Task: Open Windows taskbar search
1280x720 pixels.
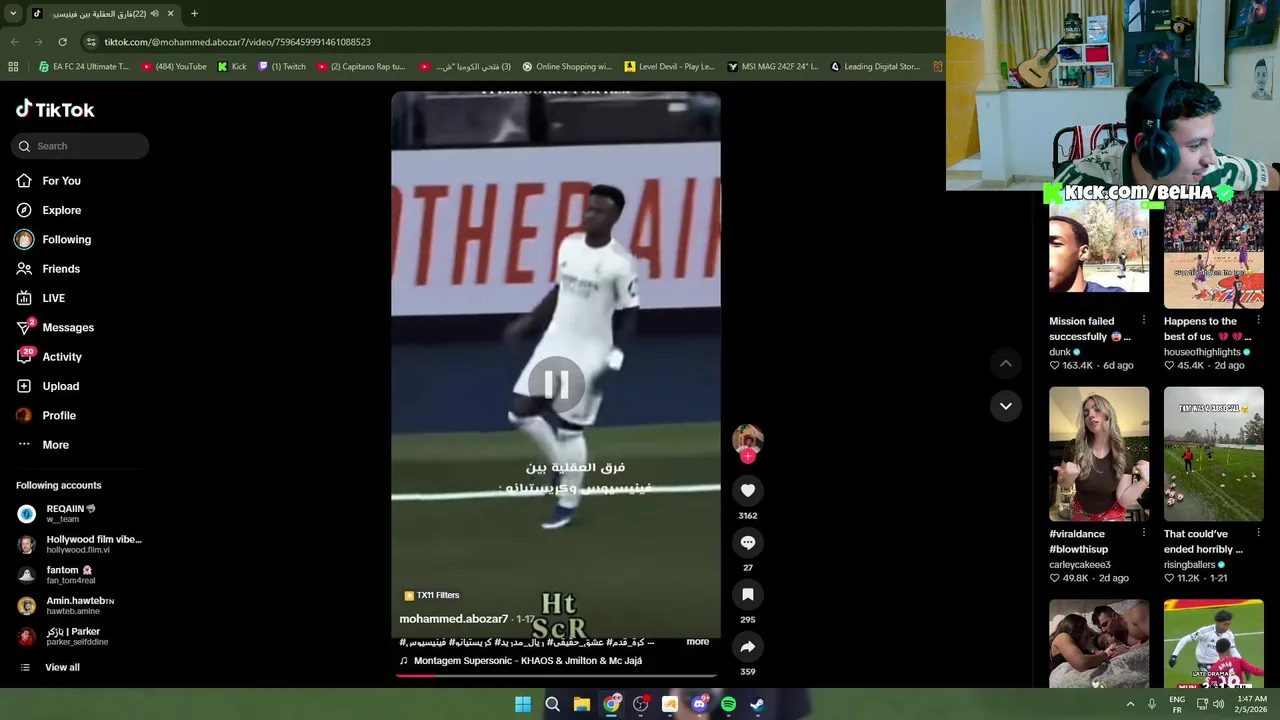Action: [x=552, y=704]
